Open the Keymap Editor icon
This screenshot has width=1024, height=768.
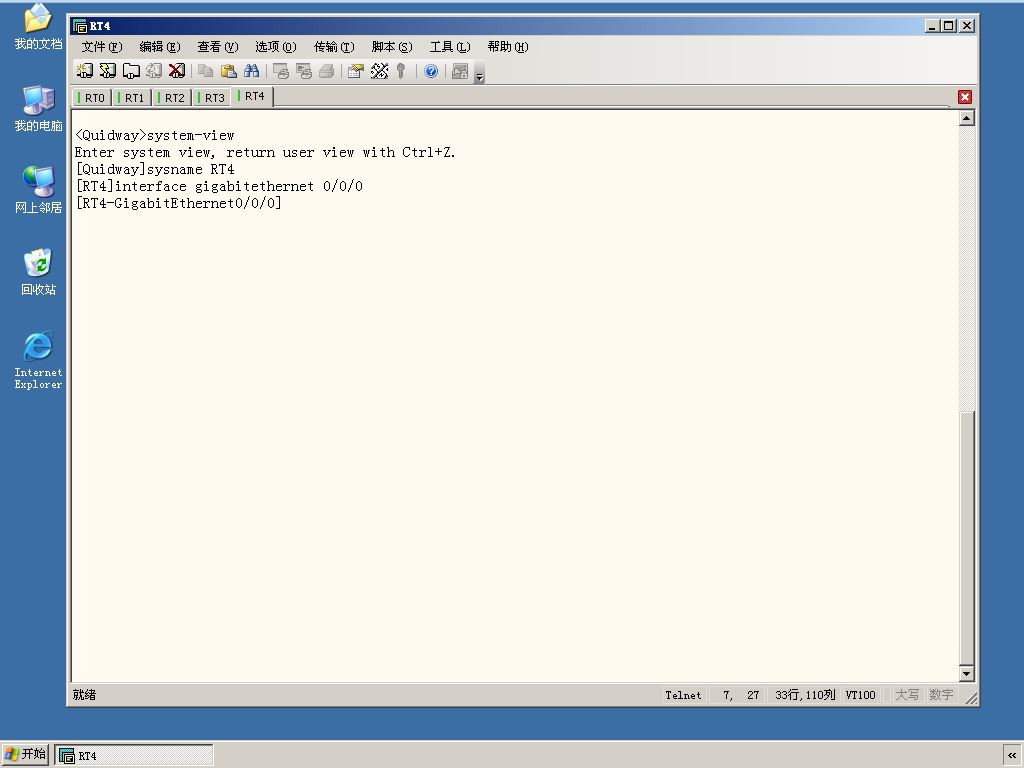(x=379, y=71)
